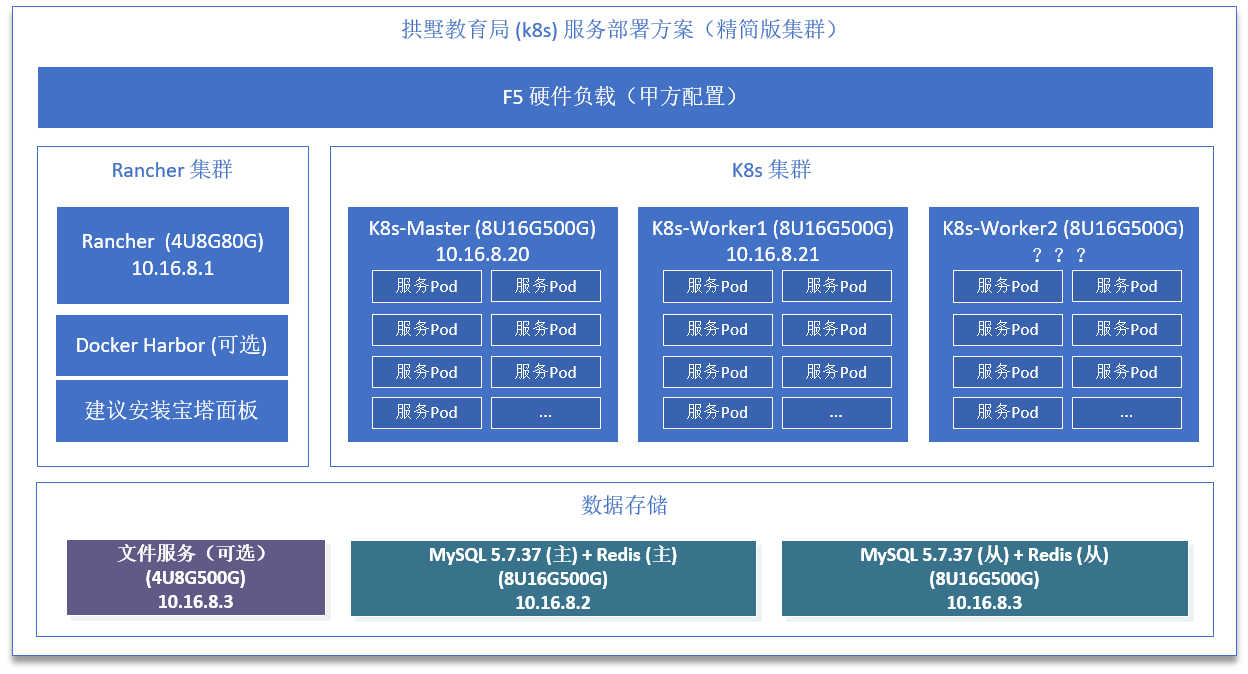Select the Rancher (4U8G80G) 10.16.8.1 box

172,255
